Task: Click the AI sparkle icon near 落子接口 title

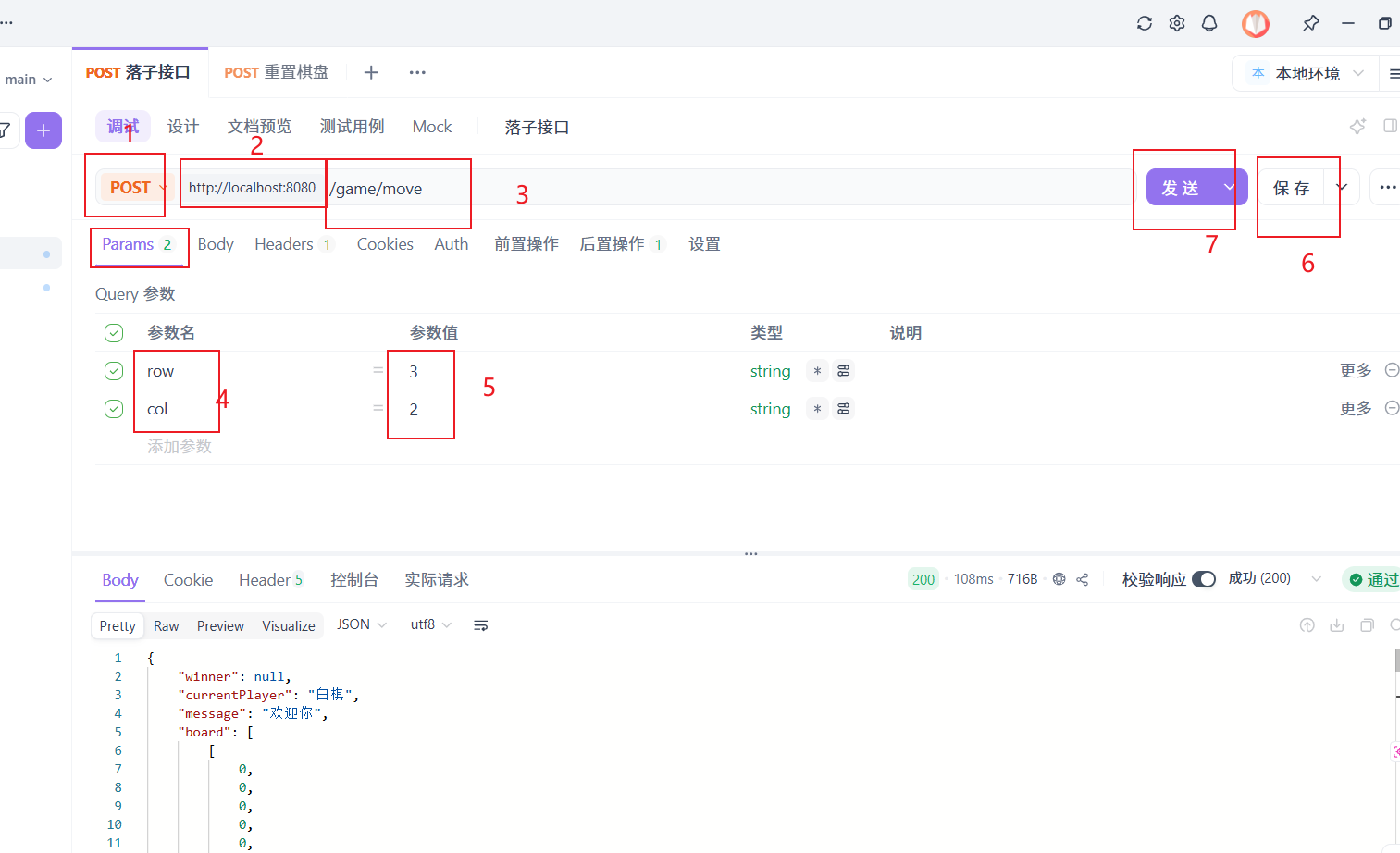Action: click(x=1357, y=127)
